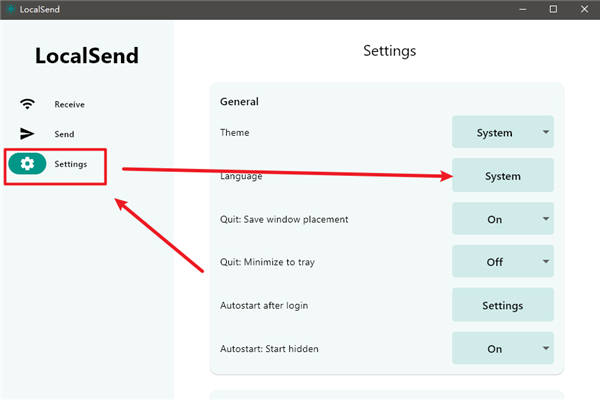Viewport: 600px width, 400px height.
Task: Click the Settings gear icon in sidebar
Action: tap(28, 164)
